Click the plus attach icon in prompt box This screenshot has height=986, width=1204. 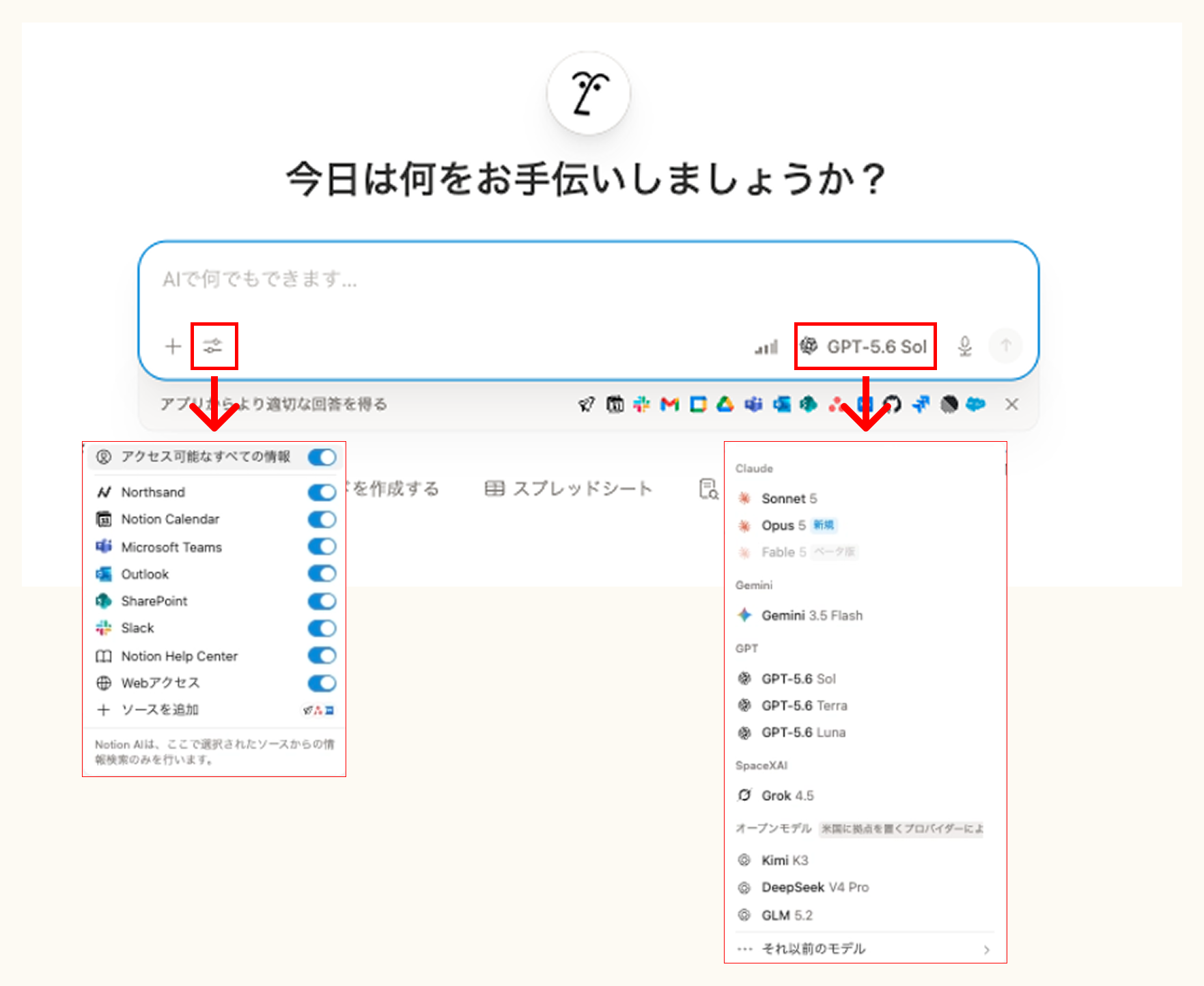173,346
